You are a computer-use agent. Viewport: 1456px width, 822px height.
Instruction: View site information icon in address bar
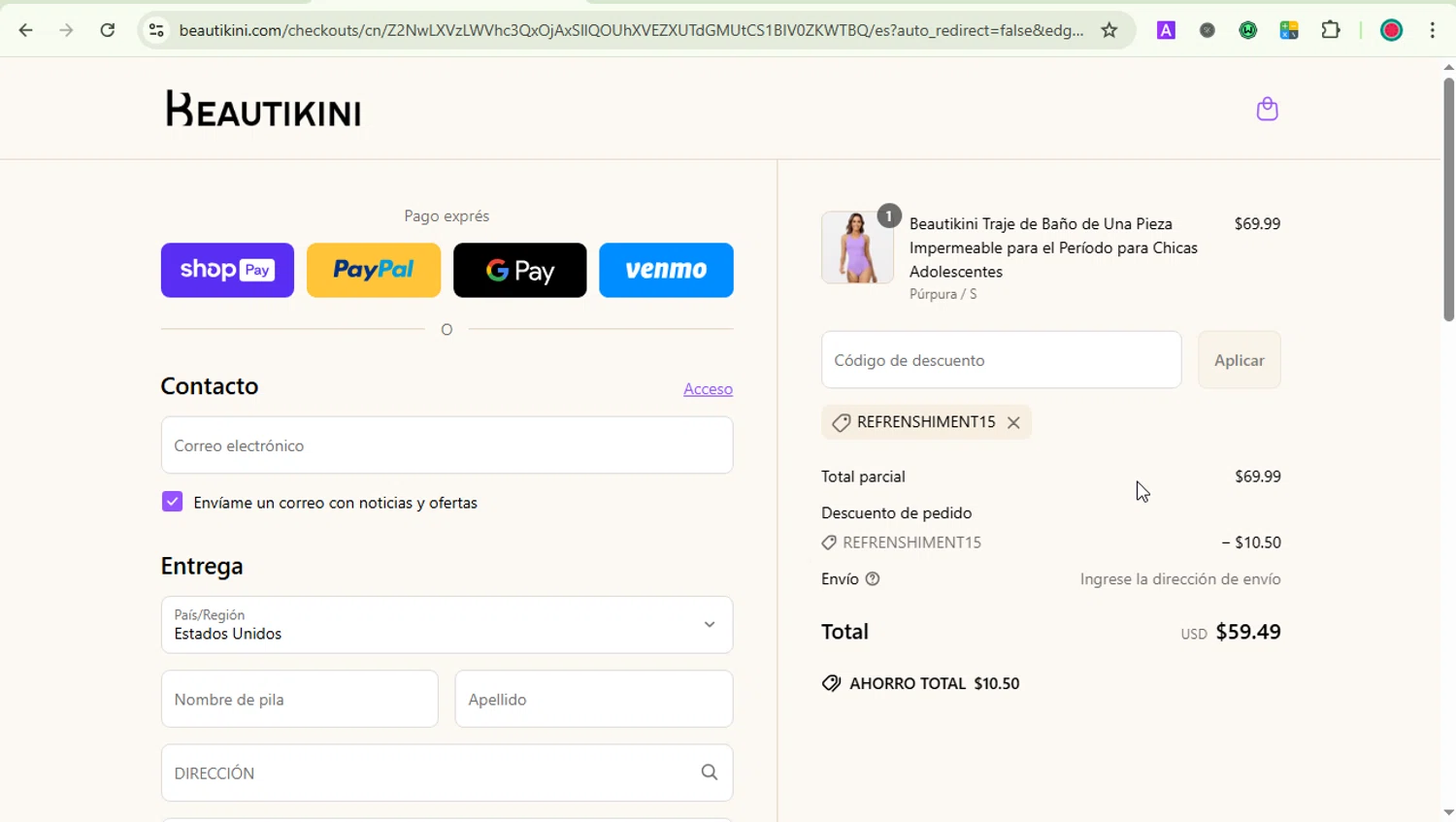[x=156, y=30]
